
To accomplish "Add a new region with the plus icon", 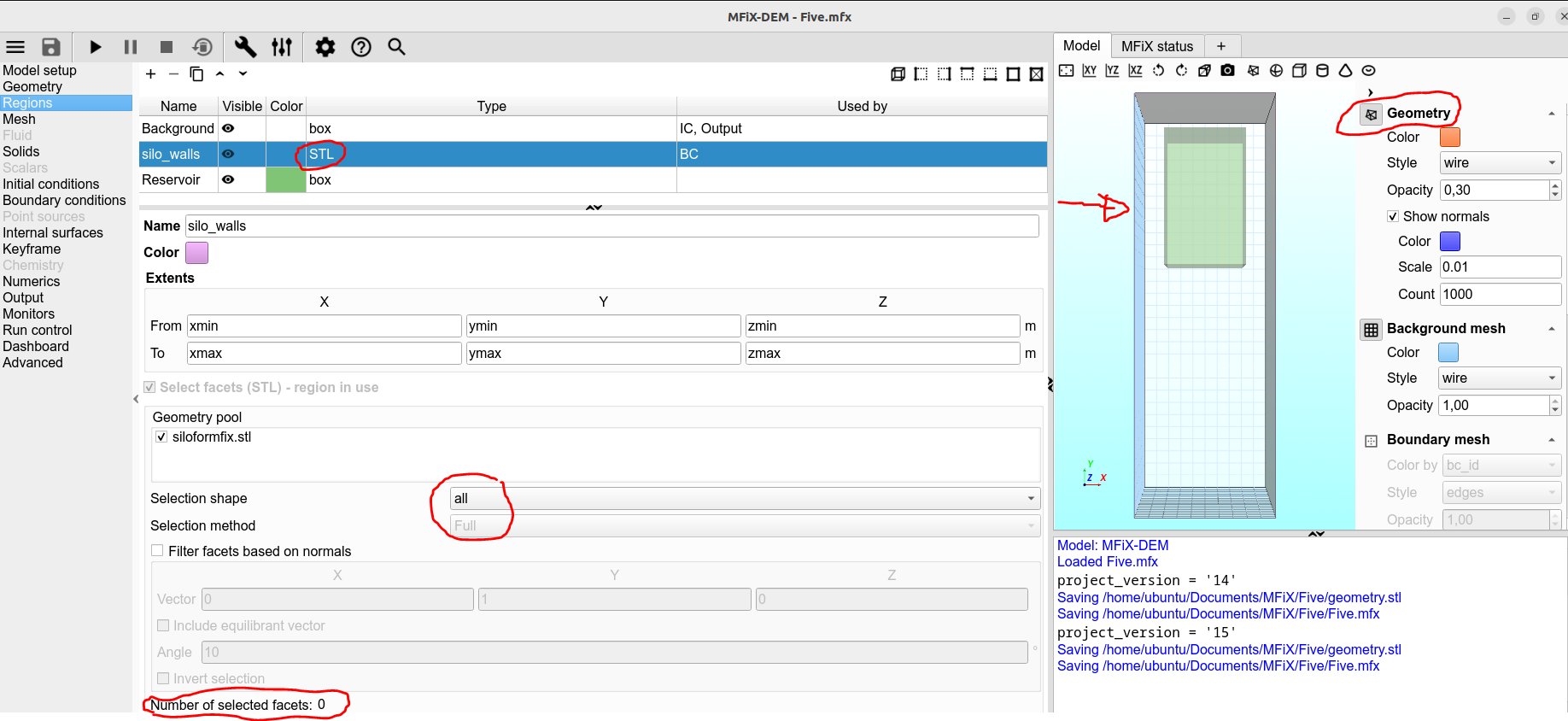I will tap(150, 74).
